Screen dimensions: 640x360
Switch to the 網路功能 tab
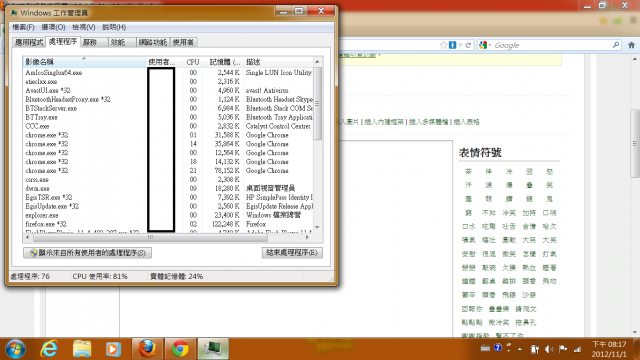pos(153,42)
